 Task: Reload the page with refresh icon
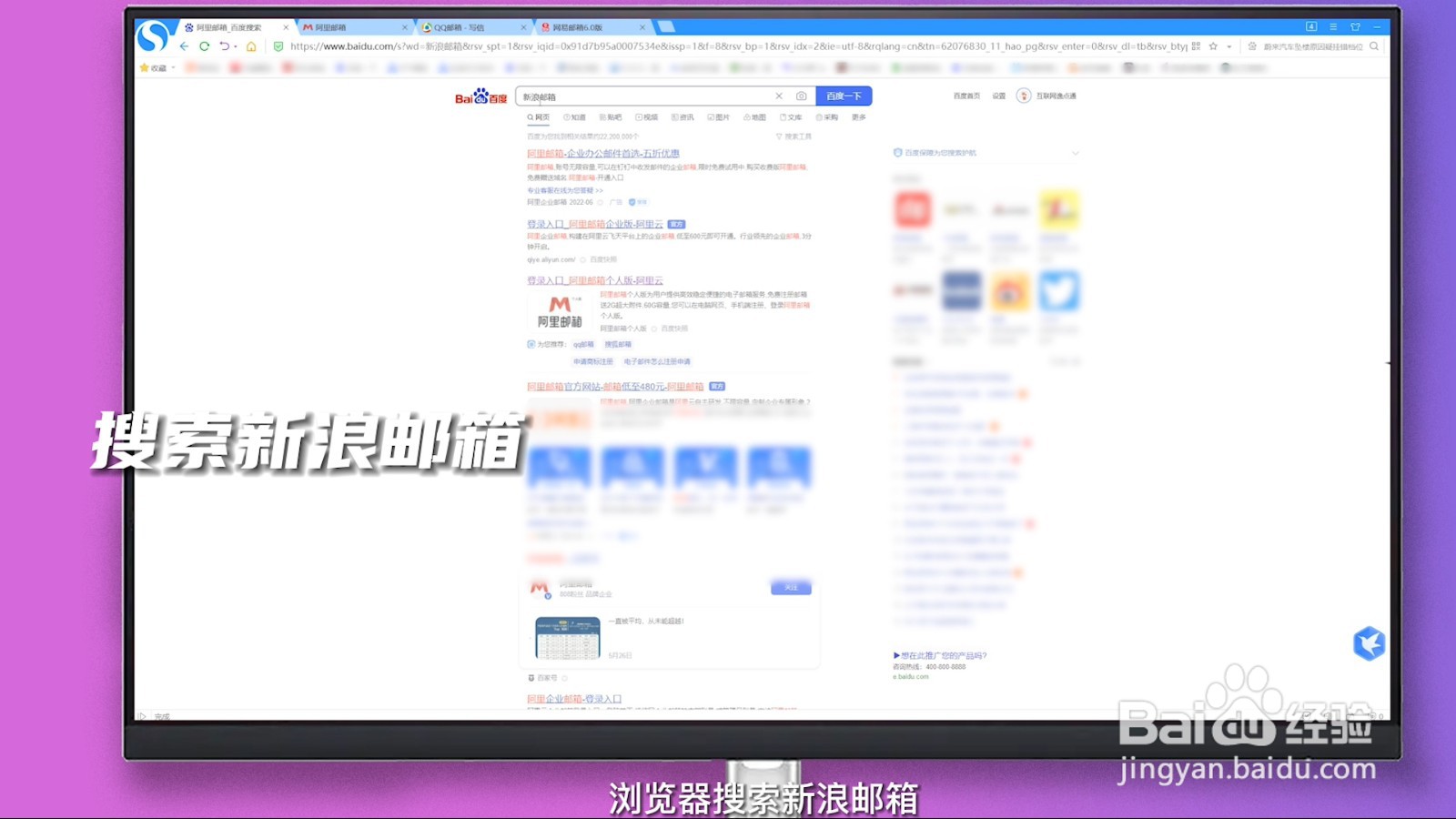tap(204, 46)
